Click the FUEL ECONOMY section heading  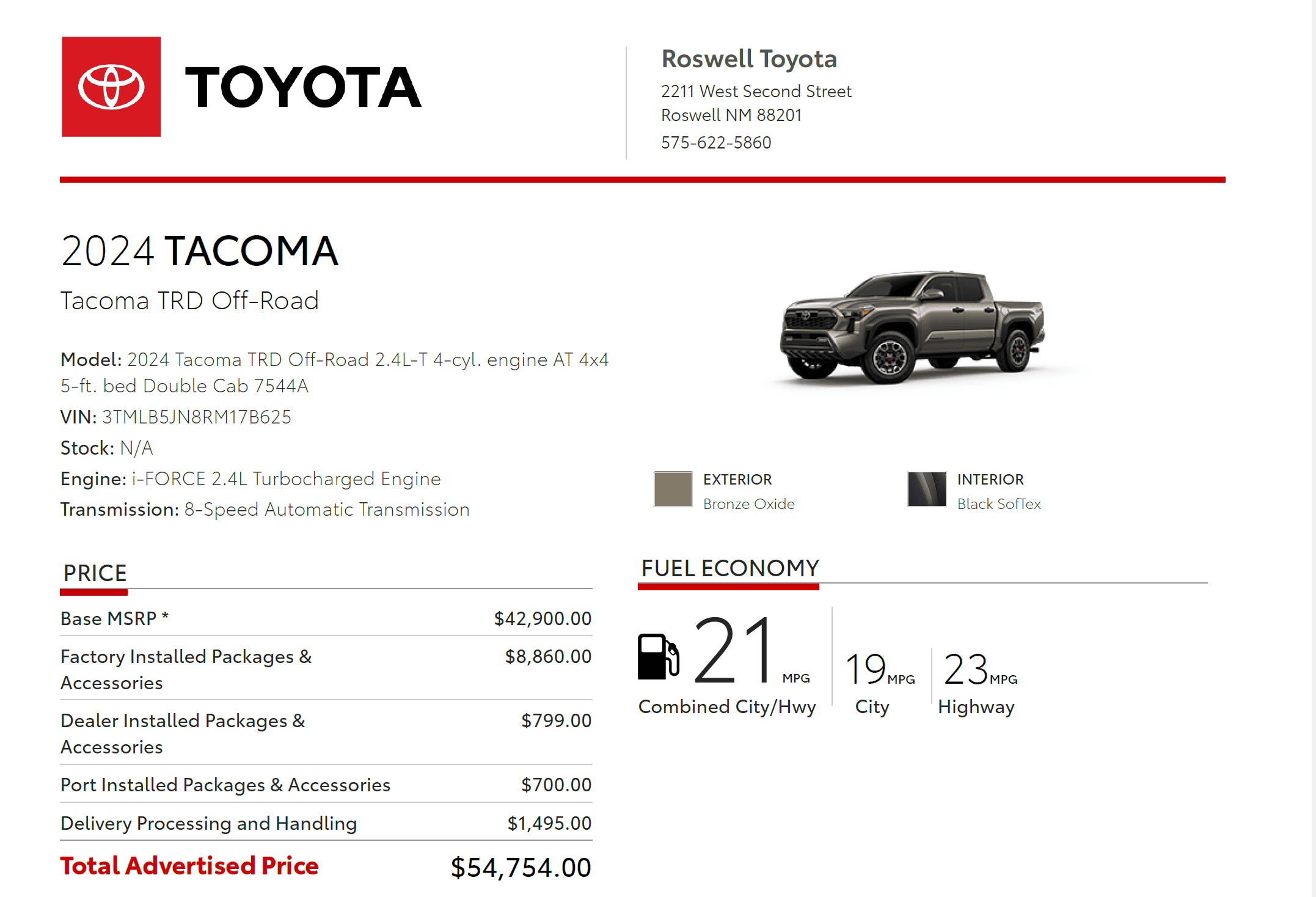click(729, 568)
